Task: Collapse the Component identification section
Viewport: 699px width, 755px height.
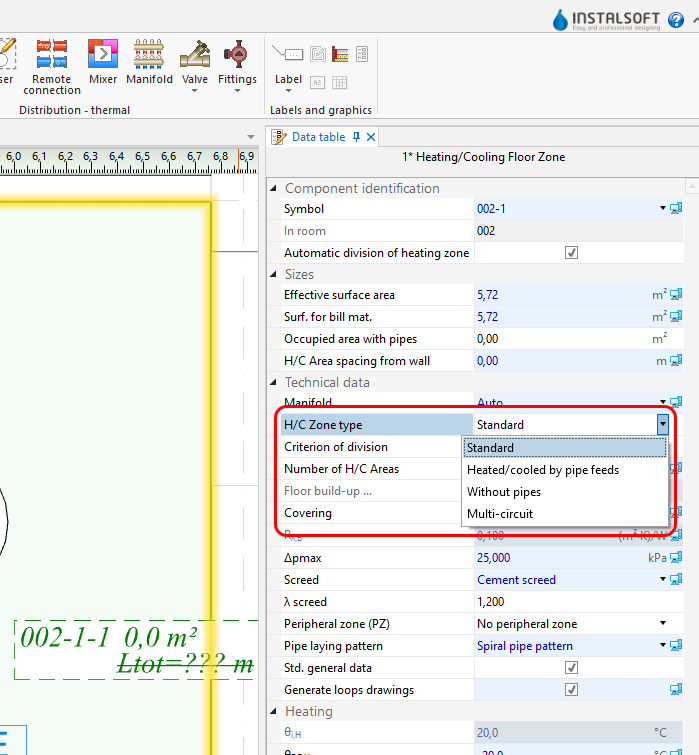Action: pos(276,188)
